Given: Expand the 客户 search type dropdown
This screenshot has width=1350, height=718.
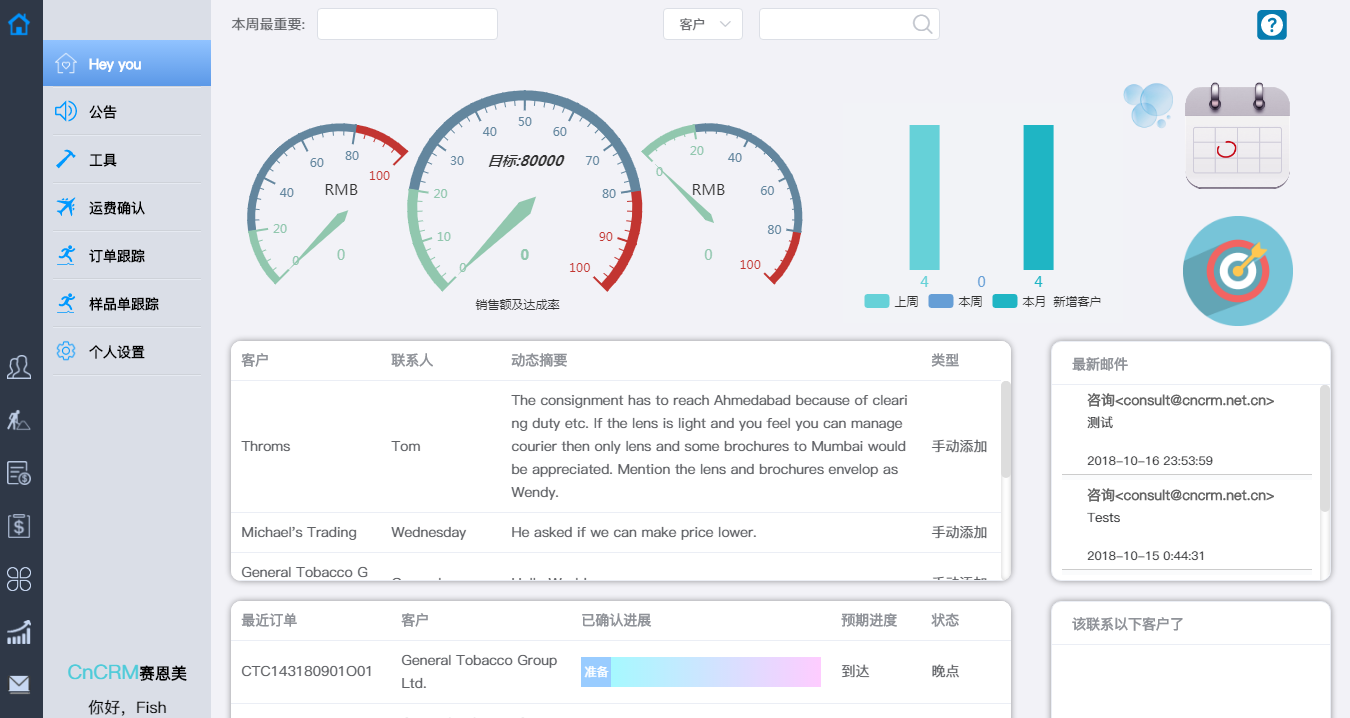Looking at the screenshot, I should point(702,24).
